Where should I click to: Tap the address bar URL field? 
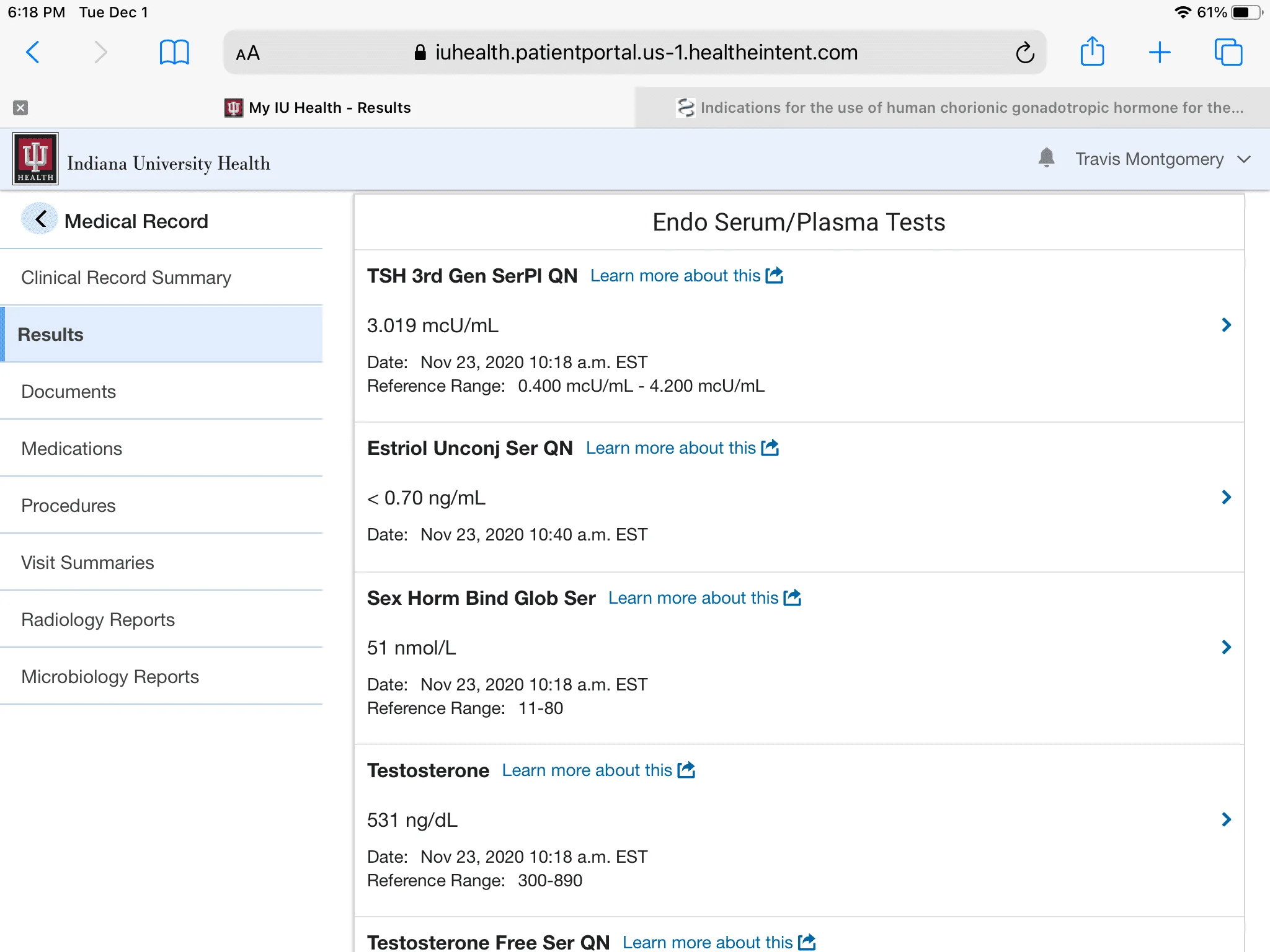pyautogui.click(x=635, y=53)
